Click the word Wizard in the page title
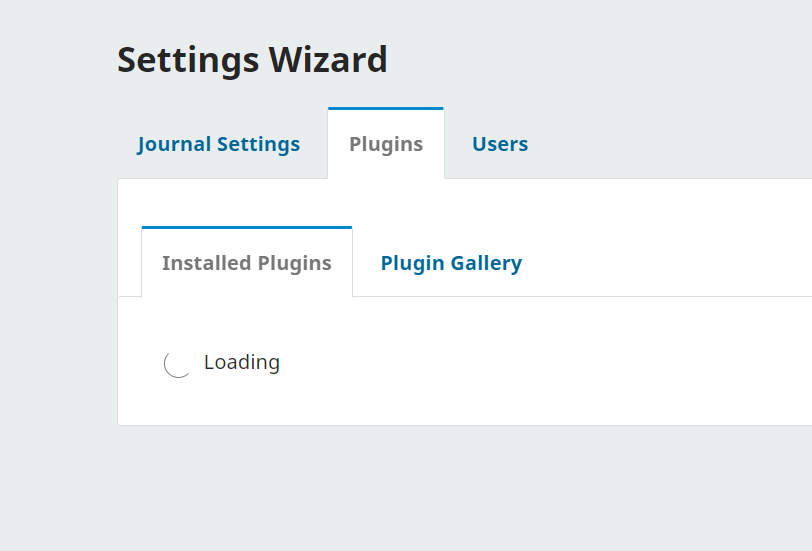 coord(328,60)
